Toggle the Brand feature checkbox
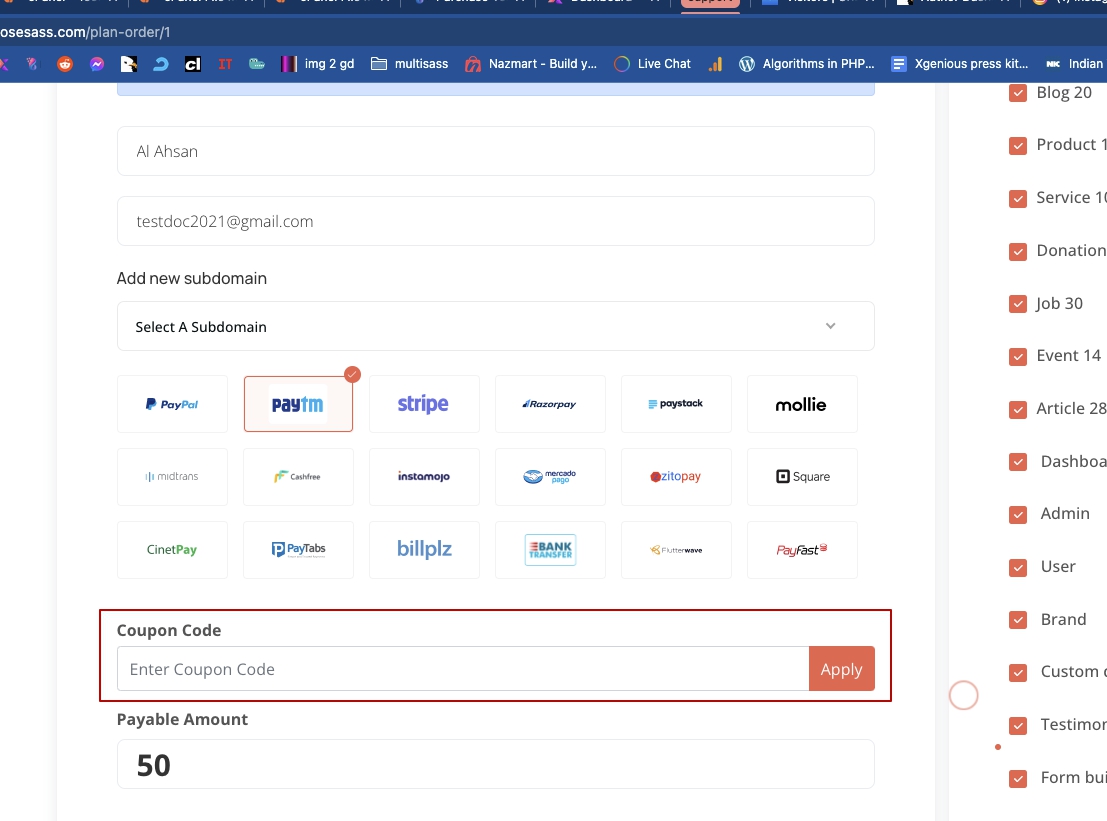 tap(1018, 620)
